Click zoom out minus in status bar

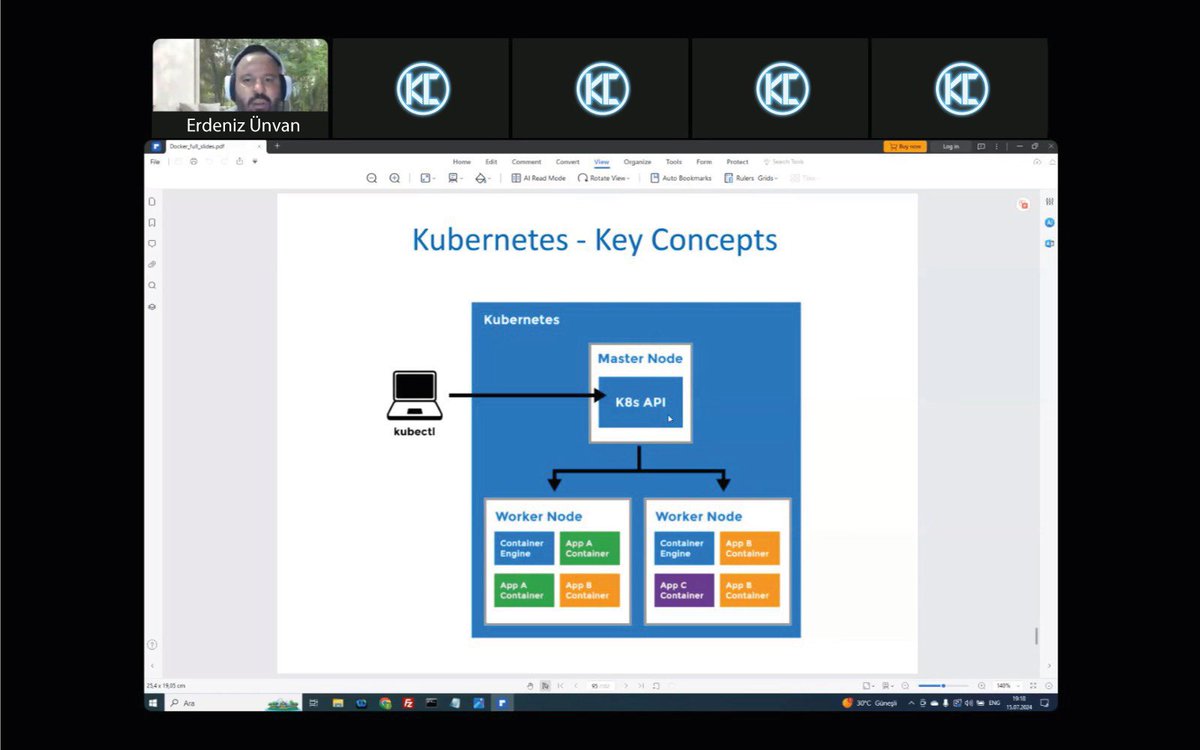coord(905,685)
